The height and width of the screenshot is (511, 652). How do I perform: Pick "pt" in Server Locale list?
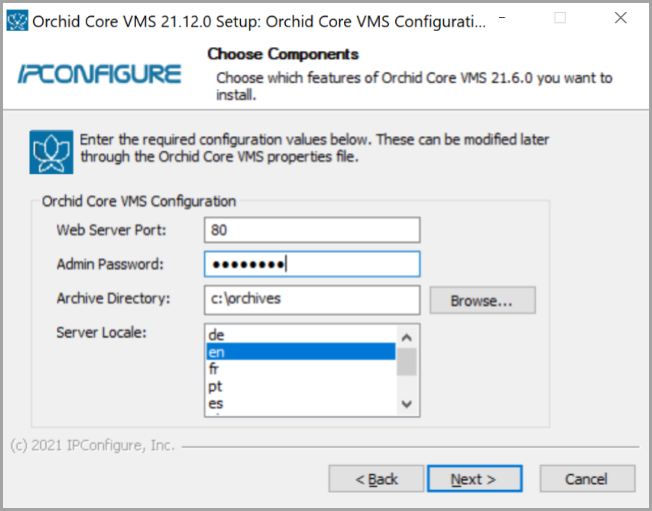[x=300, y=385]
